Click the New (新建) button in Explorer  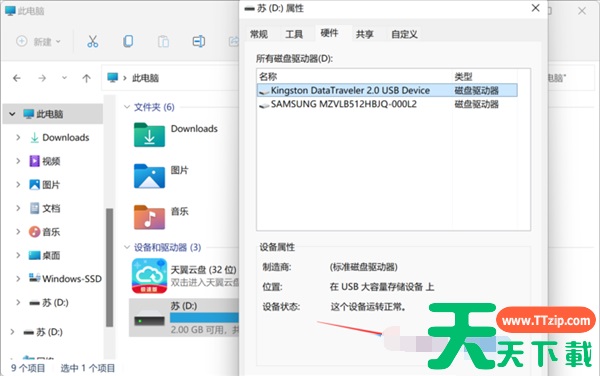click(x=38, y=41)
